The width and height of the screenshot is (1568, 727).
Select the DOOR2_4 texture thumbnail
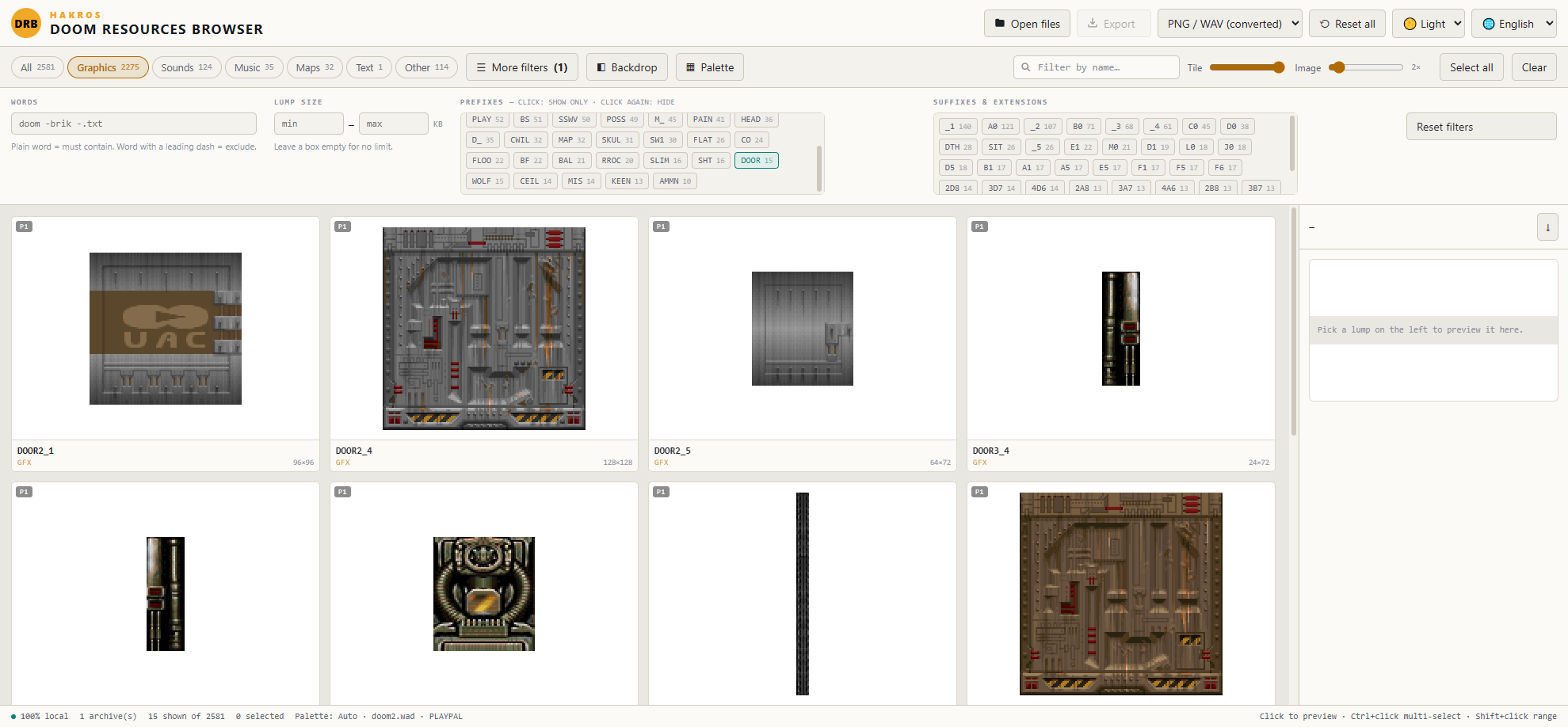pyautogui.click(x=484, y=329)
